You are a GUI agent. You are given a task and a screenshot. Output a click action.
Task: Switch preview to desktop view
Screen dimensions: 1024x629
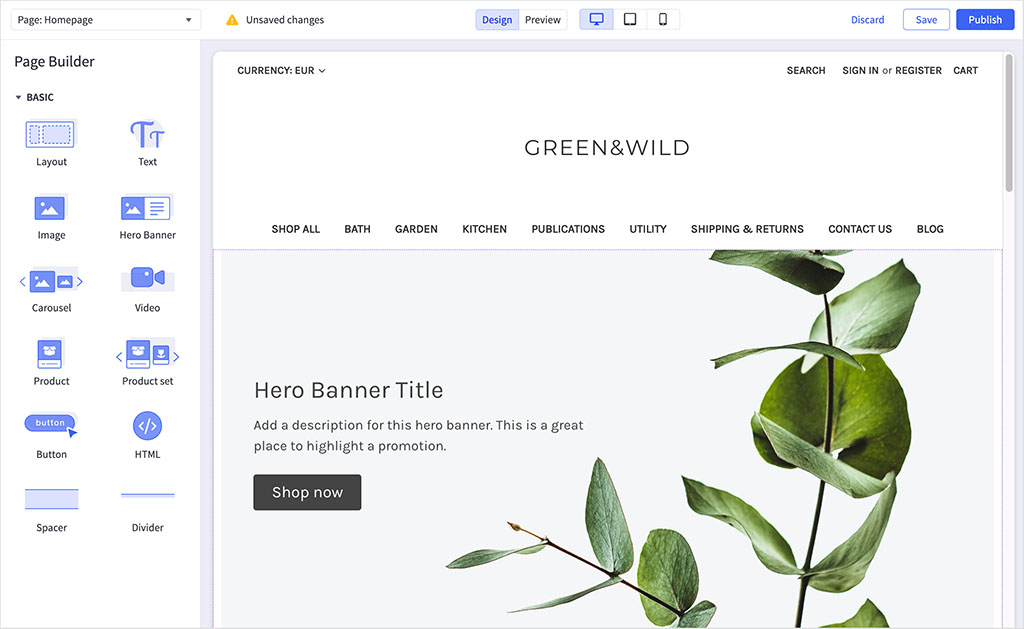(x=596, y=18)
